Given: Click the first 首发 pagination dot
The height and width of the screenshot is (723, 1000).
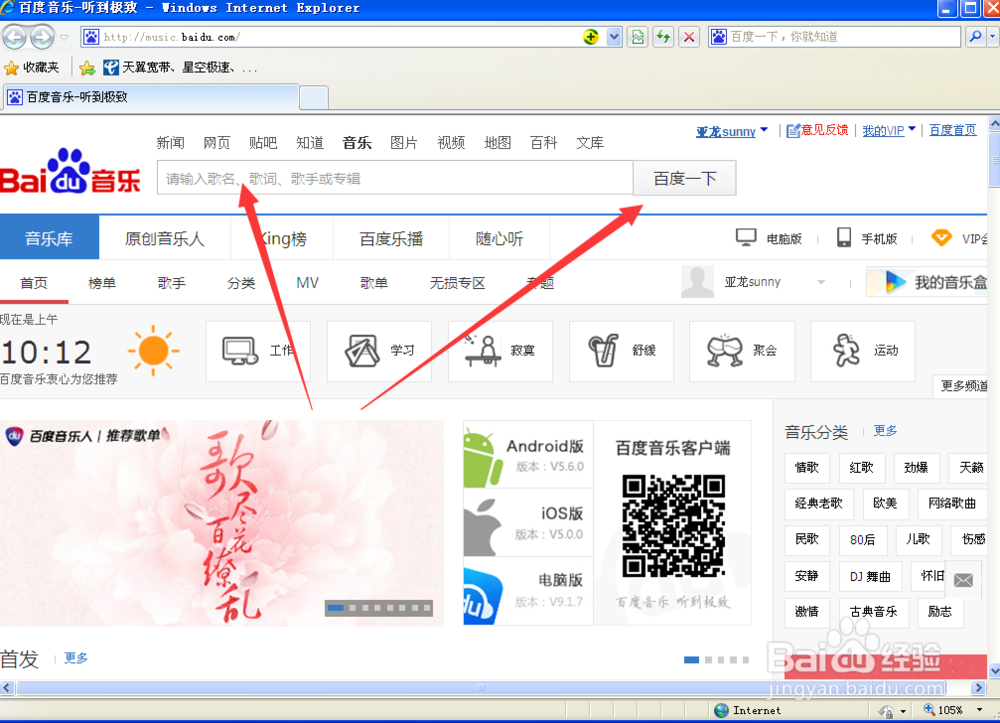Looking at the screenshot, I should pos(691,660).
